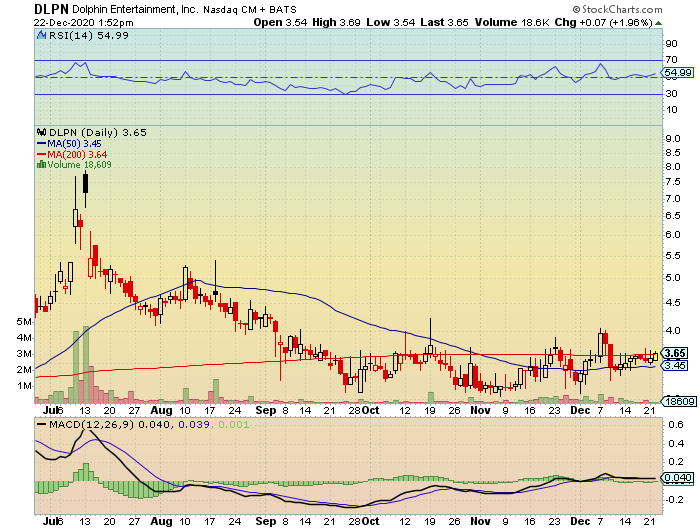Click the candlestick icon beside DLPN (Daily)
This screenshot has height=530, width=700.
click(42, 132)
